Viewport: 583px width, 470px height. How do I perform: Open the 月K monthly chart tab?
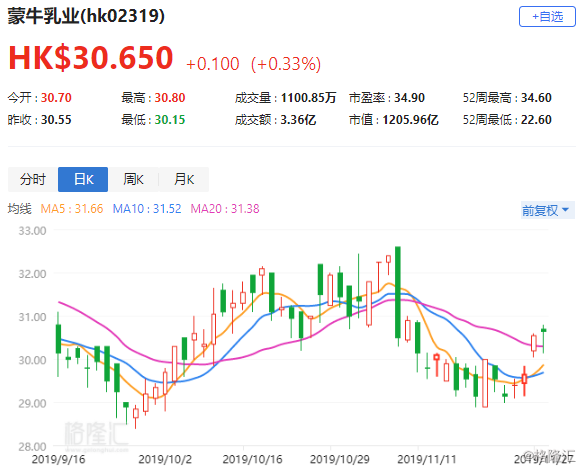point(184,180)
